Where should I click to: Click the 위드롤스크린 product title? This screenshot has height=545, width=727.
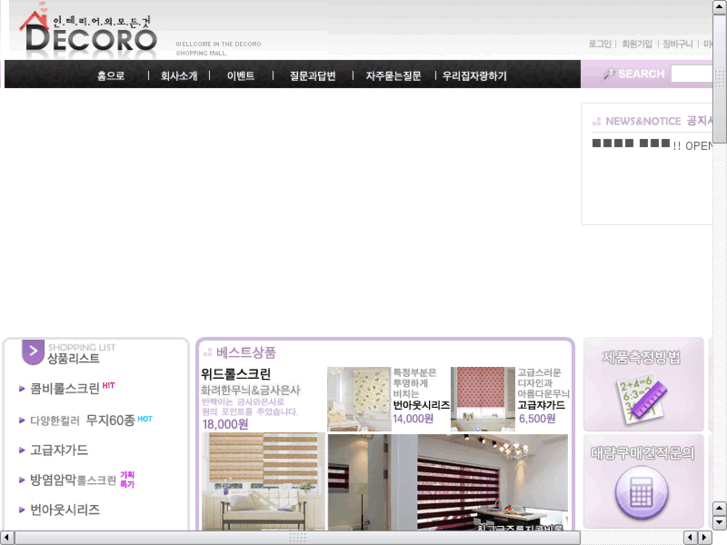coord(236,374)
